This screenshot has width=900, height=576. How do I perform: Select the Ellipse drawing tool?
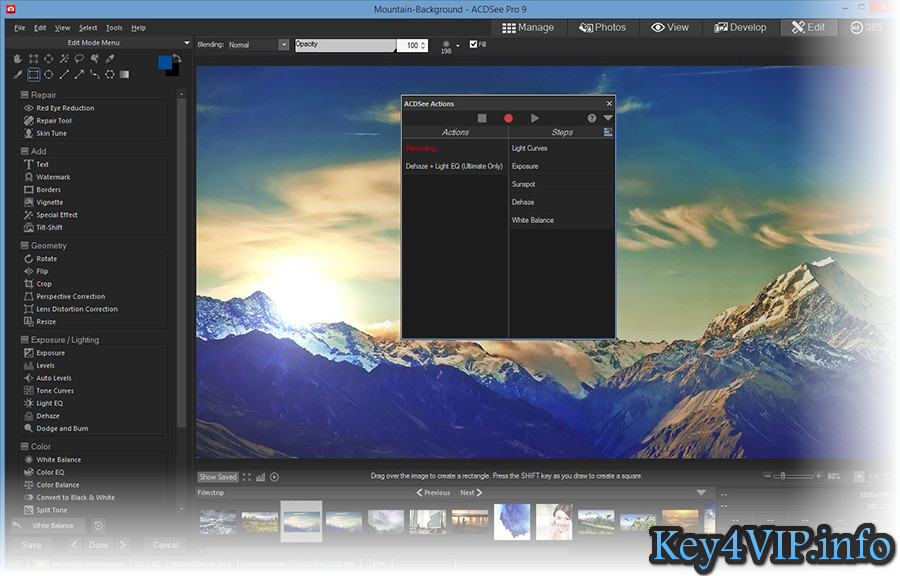click(49, 75)
